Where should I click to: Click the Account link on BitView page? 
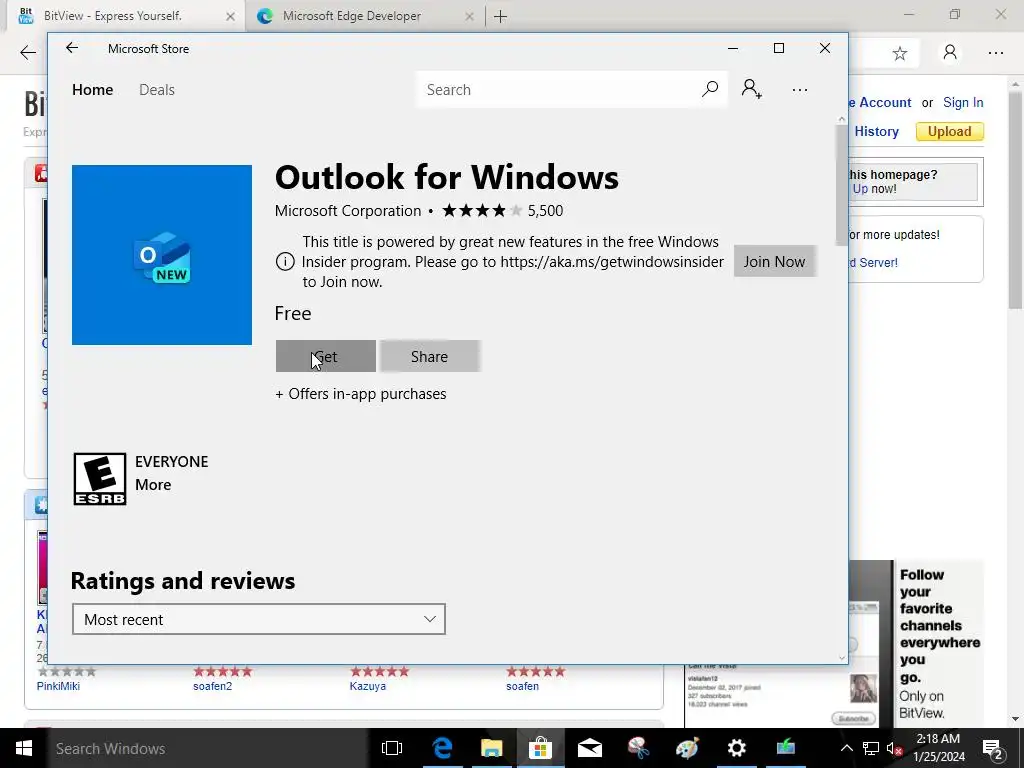click(881, 103)
